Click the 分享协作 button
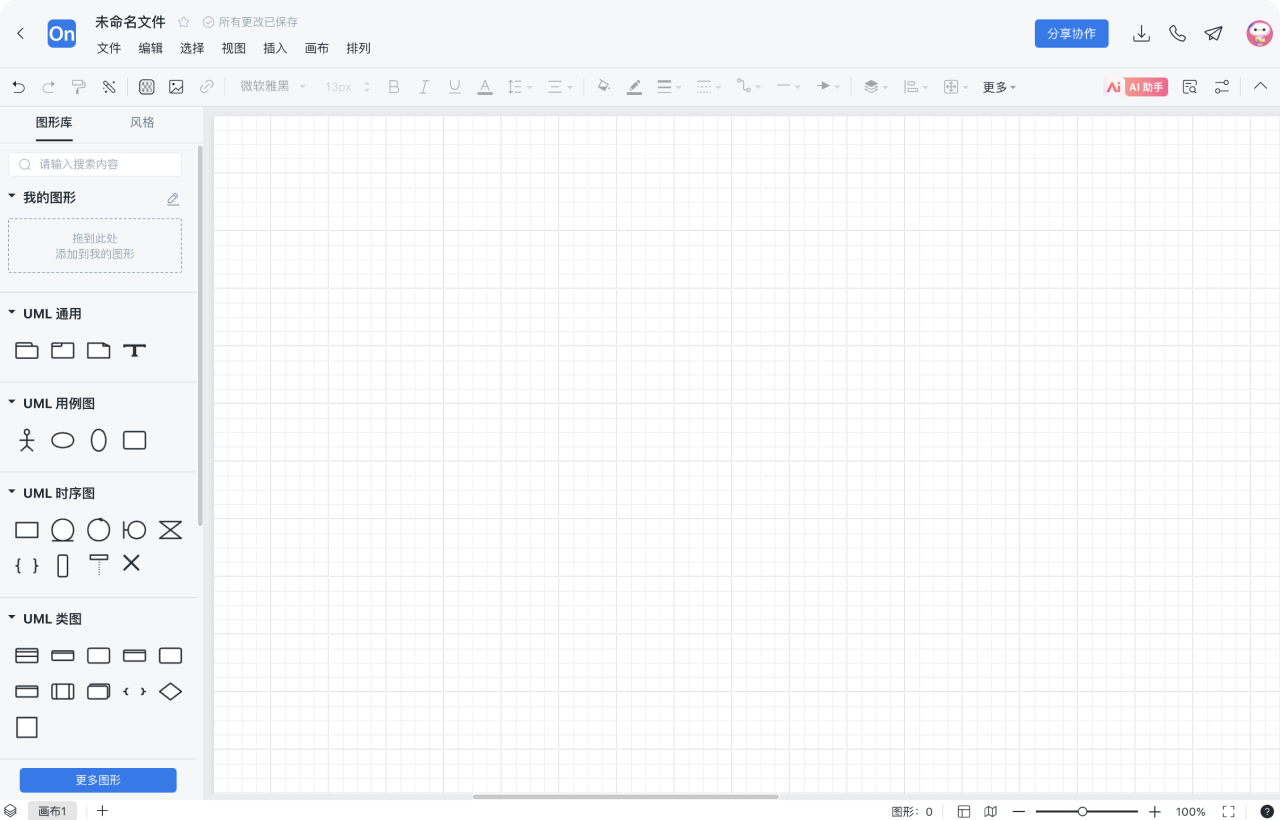This screenshot has width=1280, height=820. [x=1071, y=34]
